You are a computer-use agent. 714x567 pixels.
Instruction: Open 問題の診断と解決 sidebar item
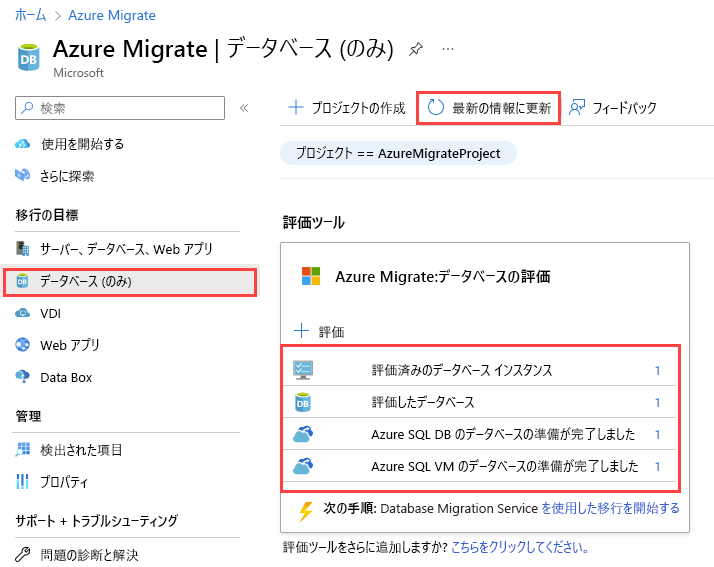tap(89, 555)
